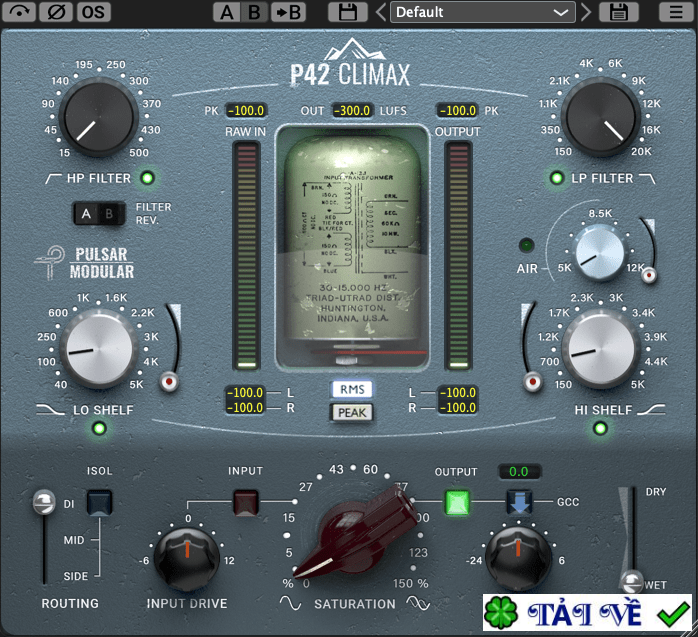Click the AIR gain red slider handle

pyautogui.click(x=649, y=276)
